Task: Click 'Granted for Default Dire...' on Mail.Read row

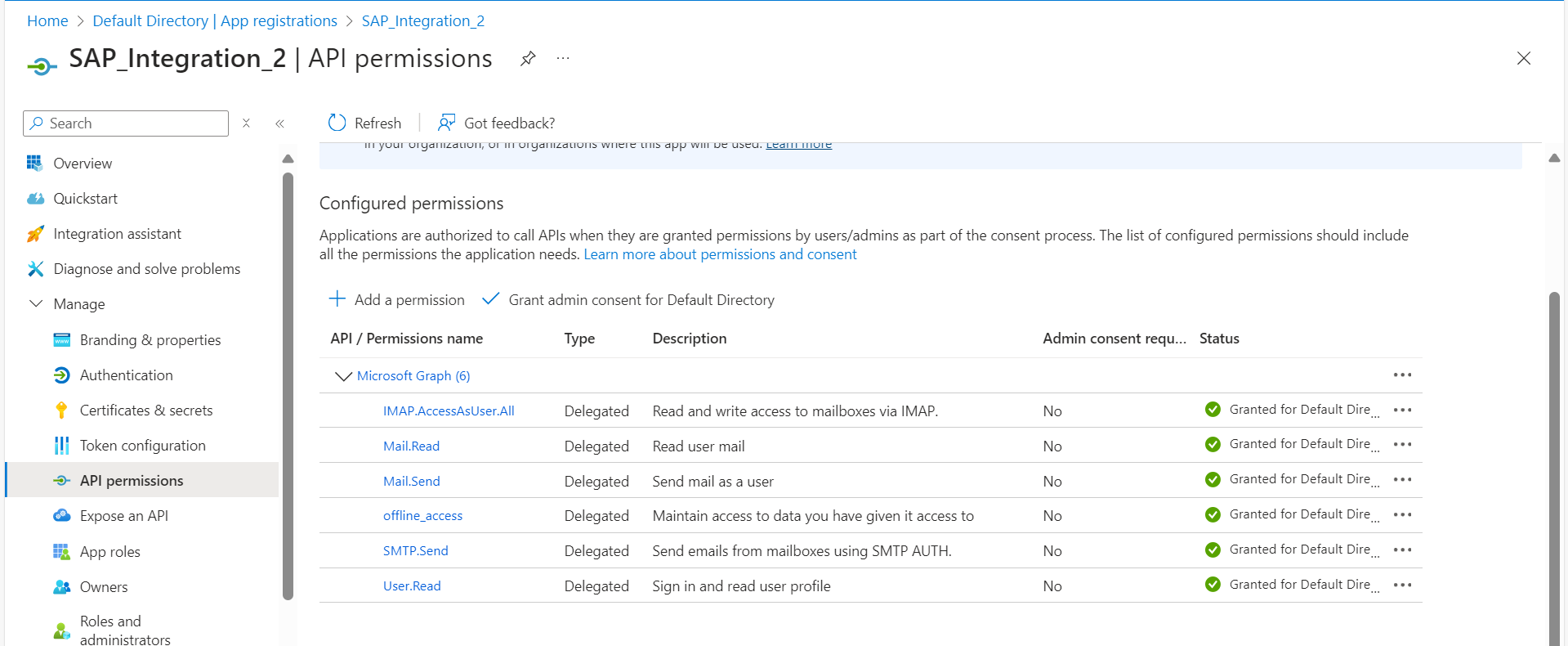Action: pyautogui.click(x=1304, y=444)
